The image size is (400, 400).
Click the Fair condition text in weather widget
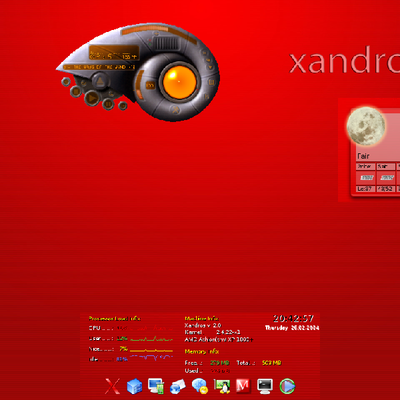[x=363, y=156]
